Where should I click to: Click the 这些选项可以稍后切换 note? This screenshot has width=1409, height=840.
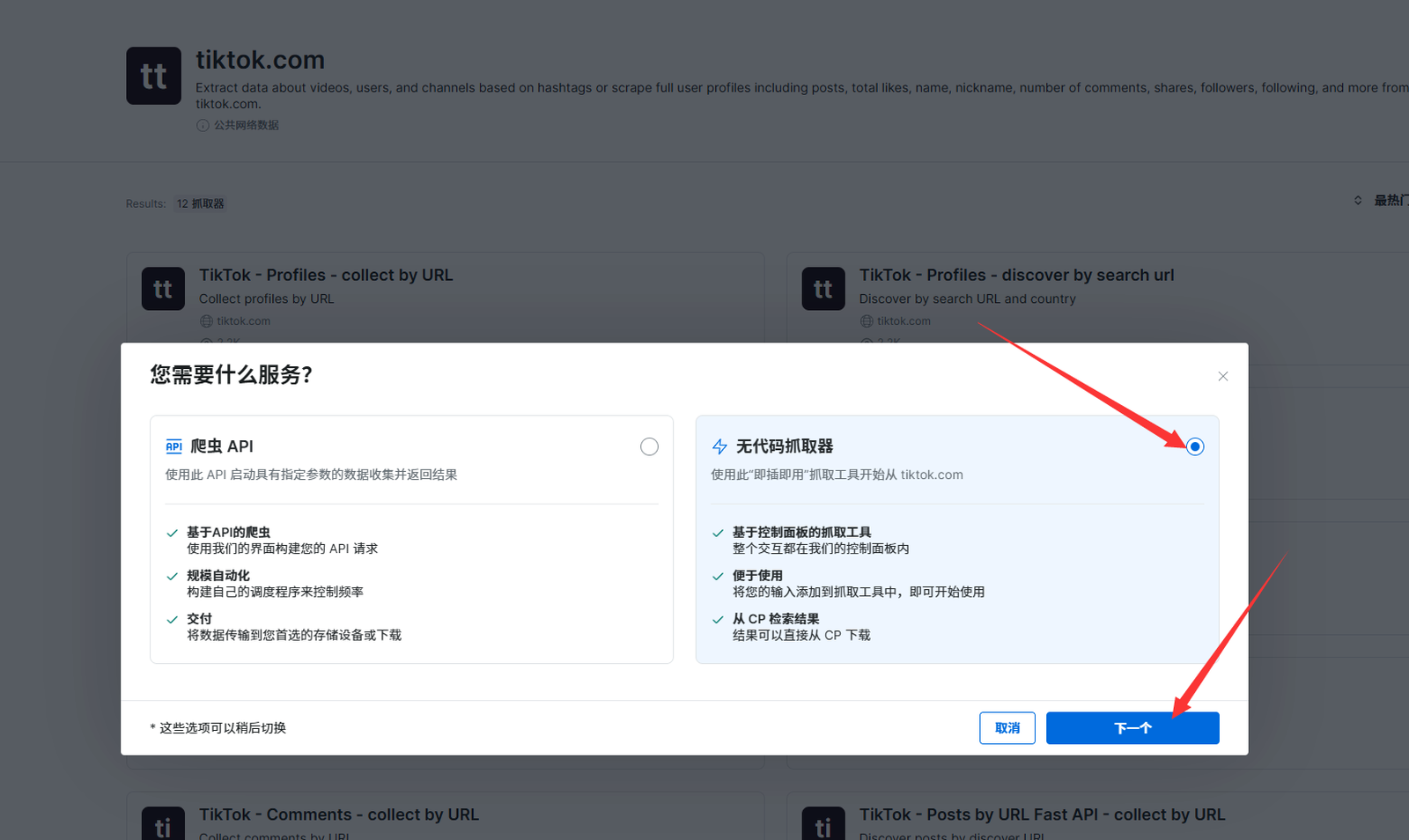click(218, 728)
